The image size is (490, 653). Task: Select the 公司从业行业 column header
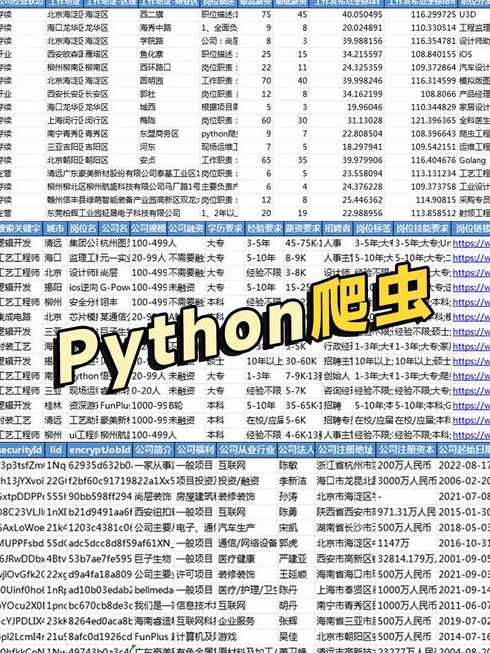coord(247,450)
